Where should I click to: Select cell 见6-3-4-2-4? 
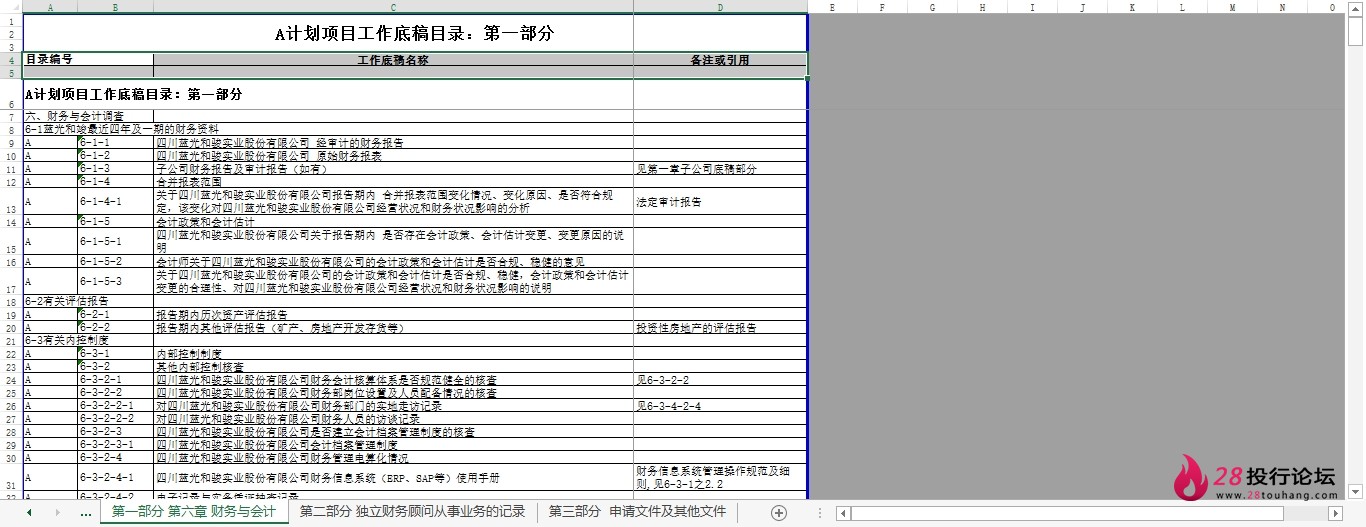click(720, 406)
